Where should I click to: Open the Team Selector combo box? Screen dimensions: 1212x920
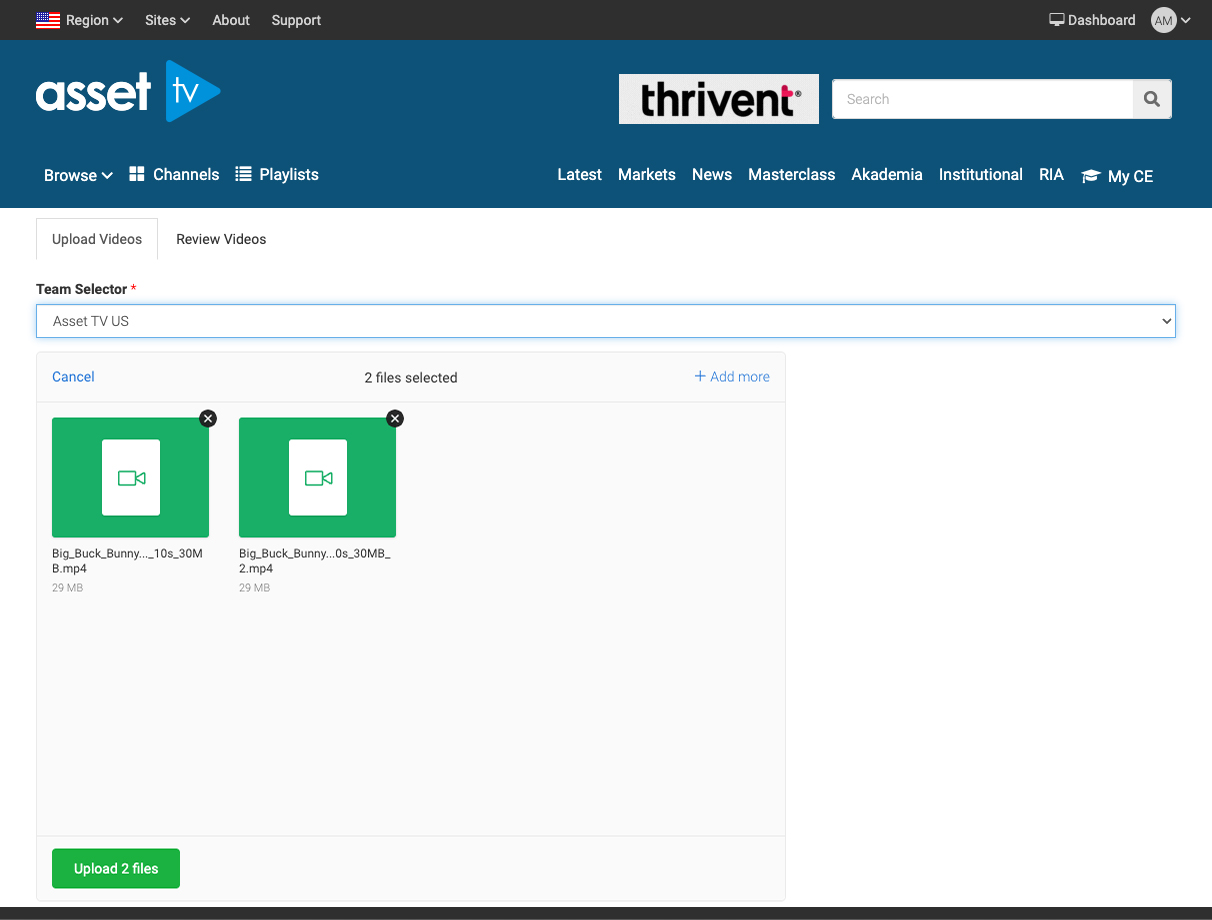[x=605, y=321]
